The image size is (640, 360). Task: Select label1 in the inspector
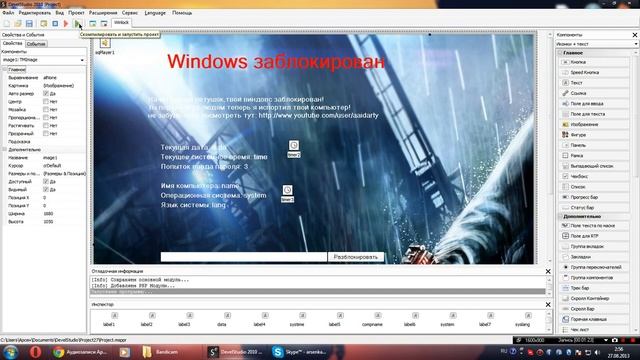[109, 320]
